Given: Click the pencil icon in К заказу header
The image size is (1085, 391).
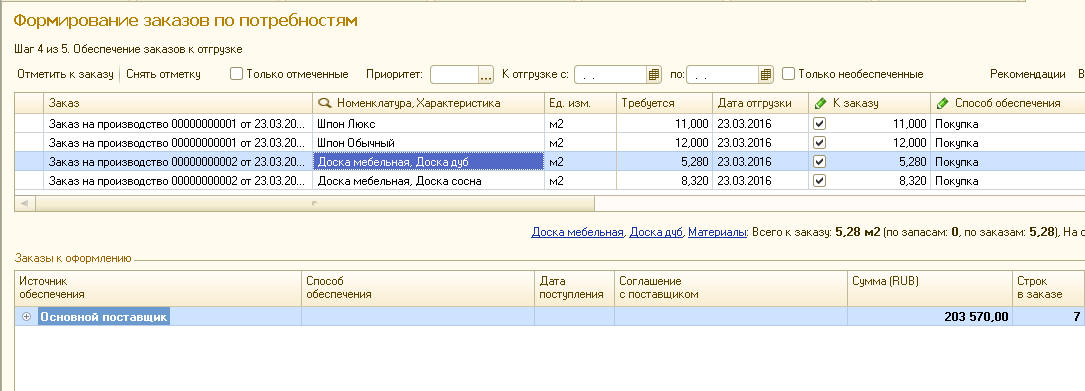Looking at the screenshot, I should point(820,103).
